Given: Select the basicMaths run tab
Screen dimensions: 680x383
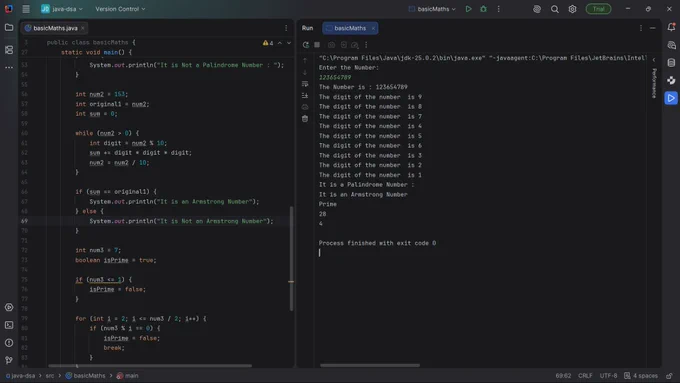Looking at the screenshot, I should tap(350, 28).
